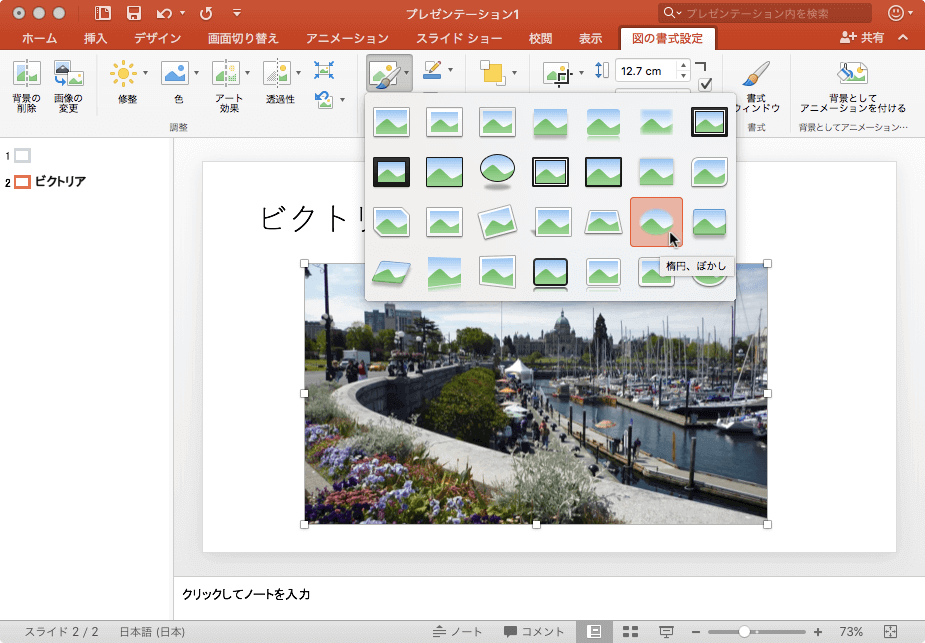
Task: Open the 書式ウィンドウ format pane
Action: pos(756,74)
